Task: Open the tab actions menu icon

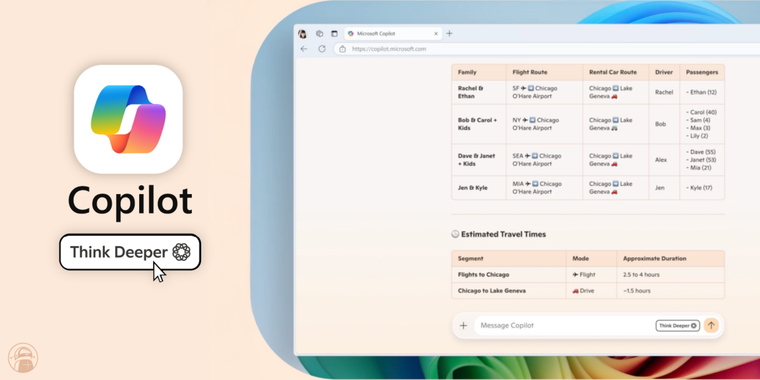Action: tap(334, 34)
